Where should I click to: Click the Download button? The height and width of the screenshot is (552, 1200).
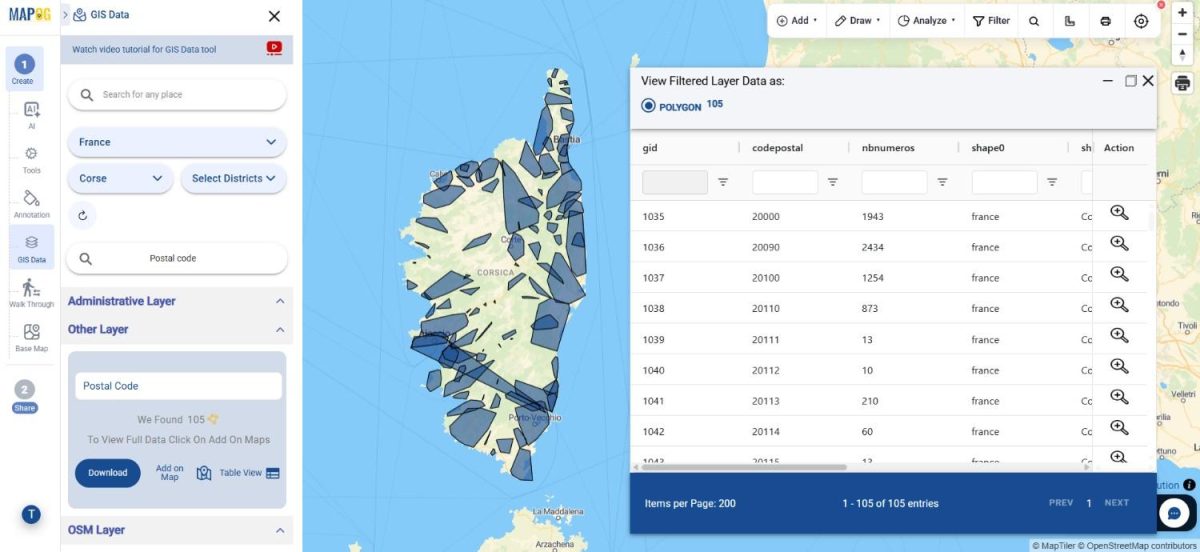(x=108, y=473)
